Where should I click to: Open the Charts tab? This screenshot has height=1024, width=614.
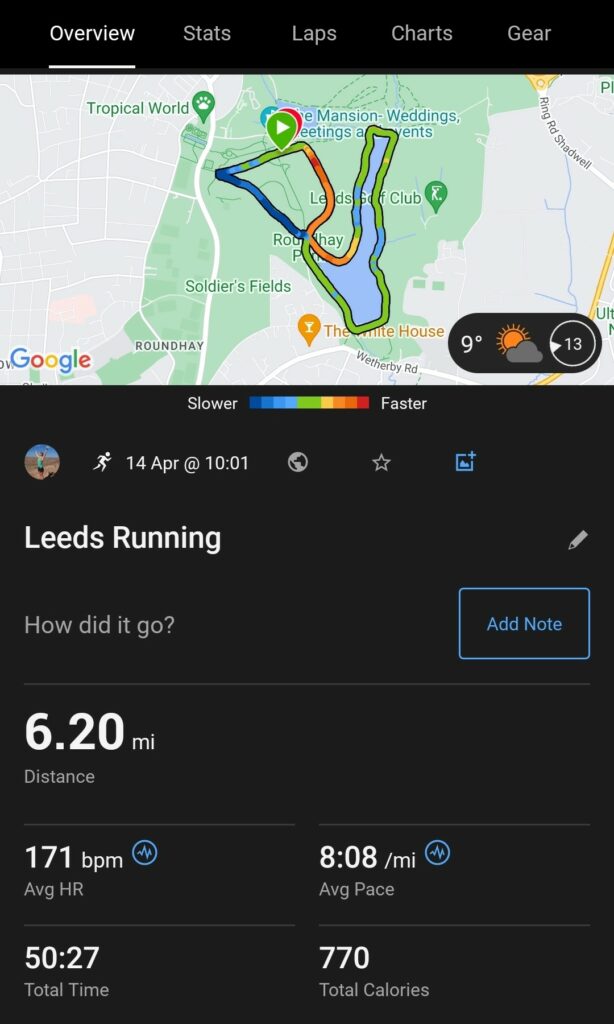point(422,33)
